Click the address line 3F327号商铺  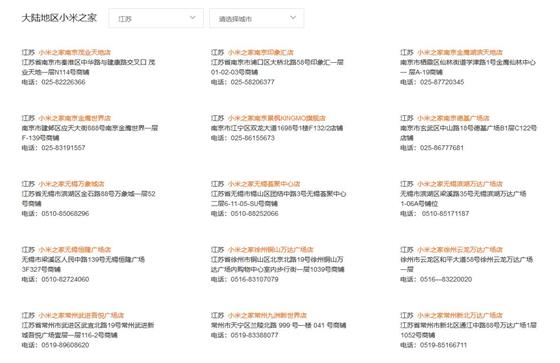(41, 269)
